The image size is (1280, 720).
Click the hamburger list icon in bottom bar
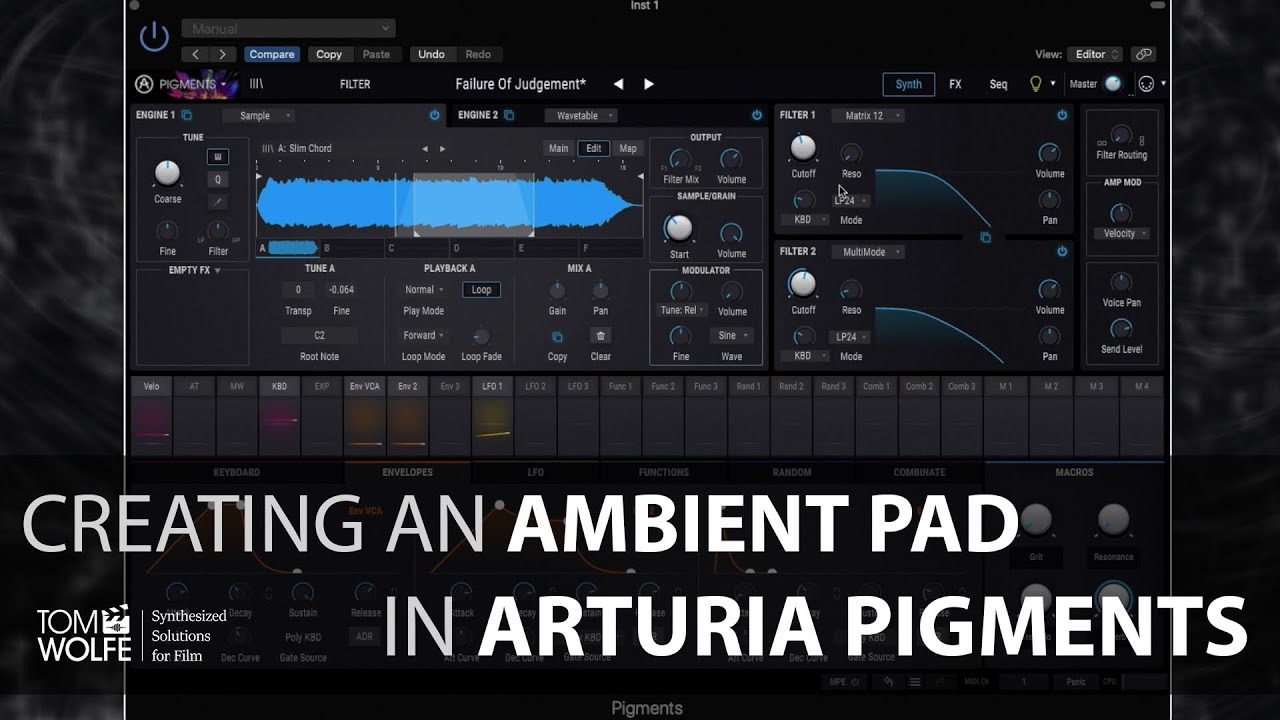(914, 682)
